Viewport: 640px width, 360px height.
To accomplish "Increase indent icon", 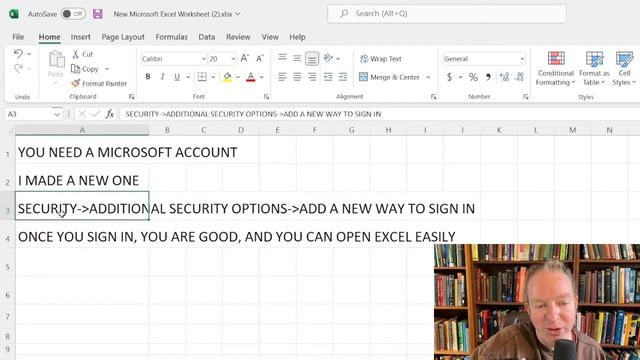I will click(x=343, y=77).
